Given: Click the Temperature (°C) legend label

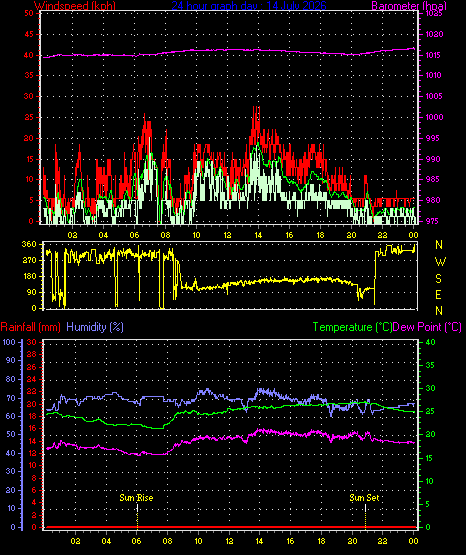Looking at the screenshot, I should tap(352, 327).
